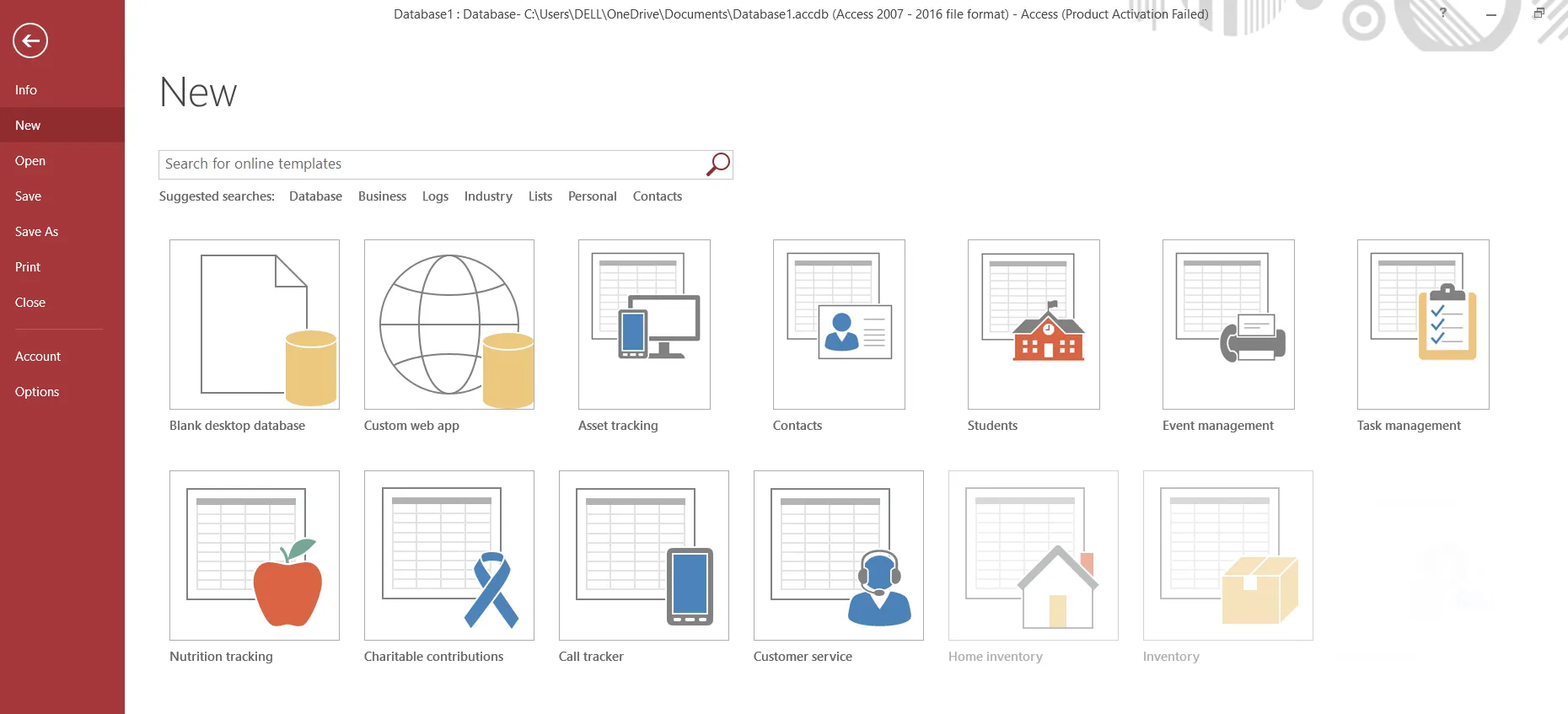1568x714 pixels.
Task: Choose the Custom web app template
Action: [448, 325]
